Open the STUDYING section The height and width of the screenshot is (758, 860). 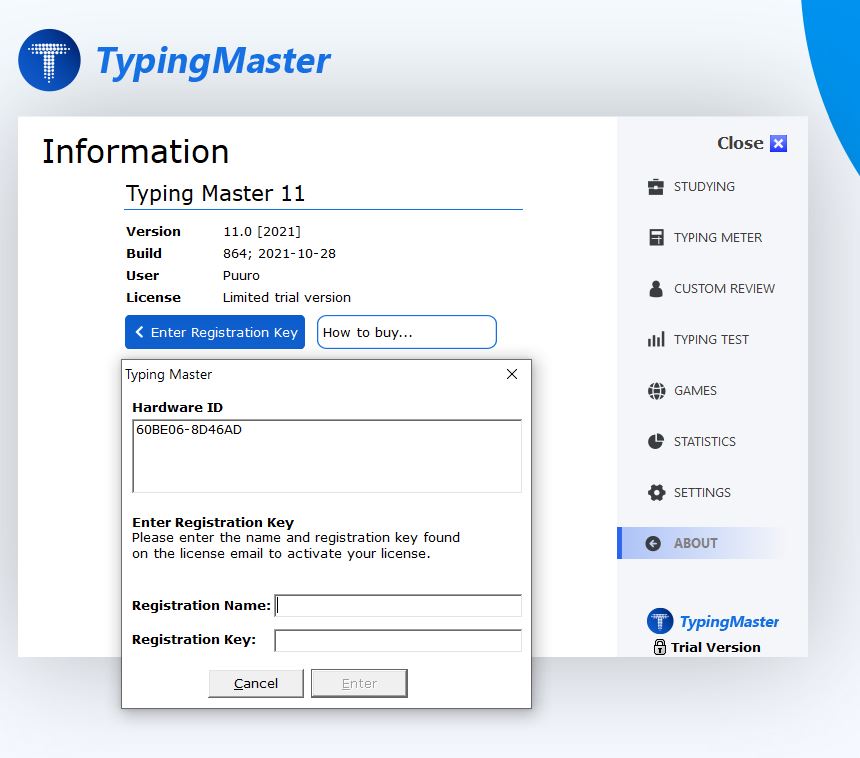point(704,187)
